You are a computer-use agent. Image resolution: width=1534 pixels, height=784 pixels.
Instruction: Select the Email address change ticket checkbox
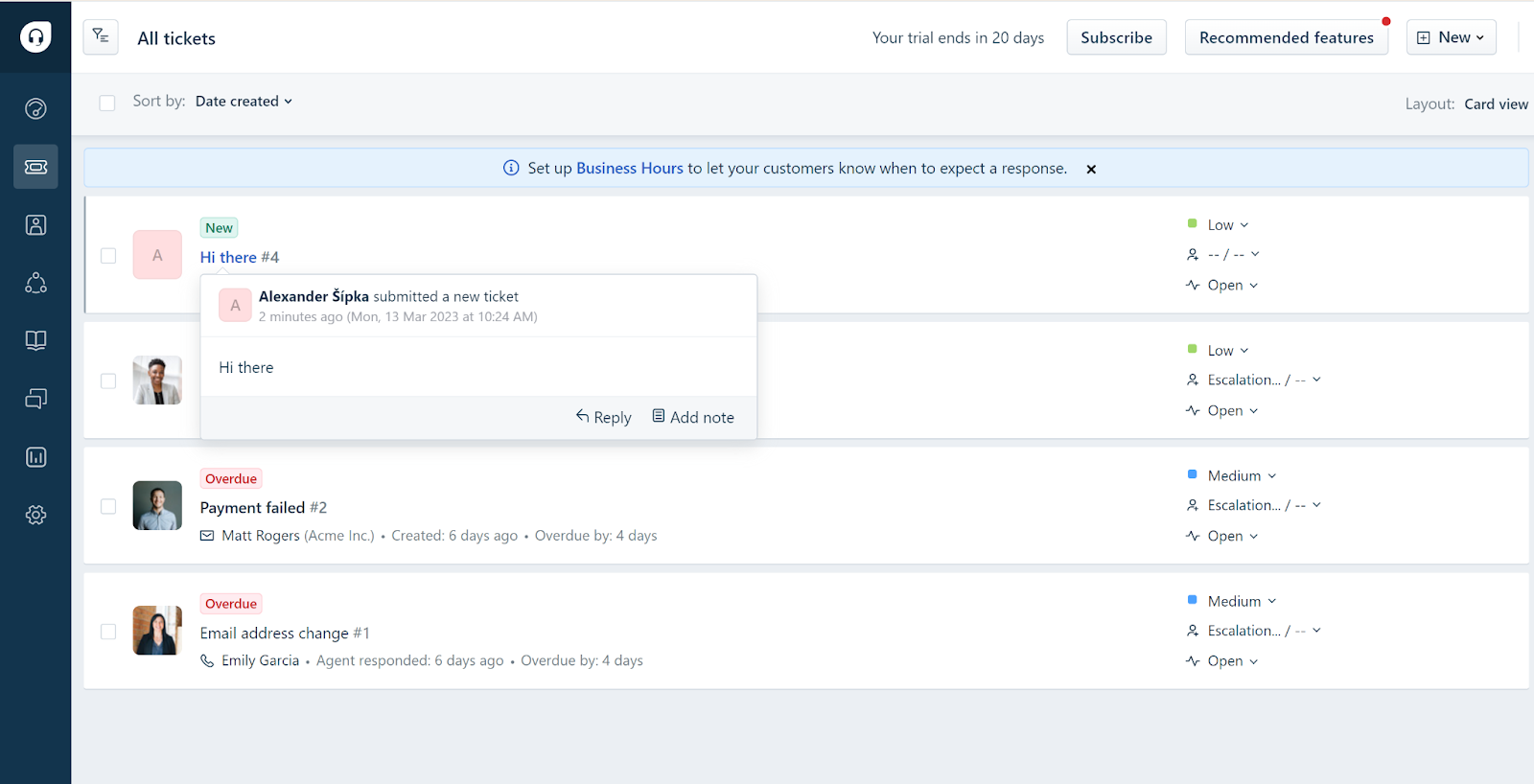point(108,632)
